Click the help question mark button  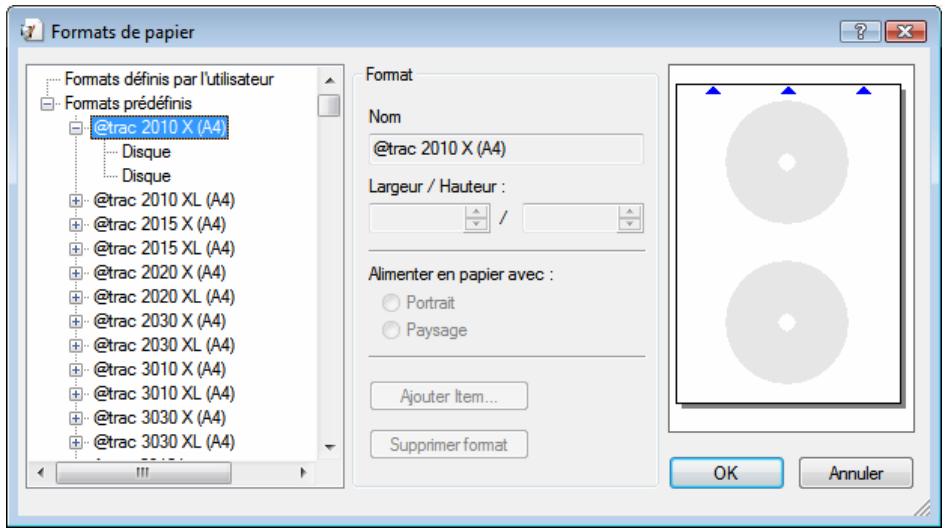tap(860, 31)
